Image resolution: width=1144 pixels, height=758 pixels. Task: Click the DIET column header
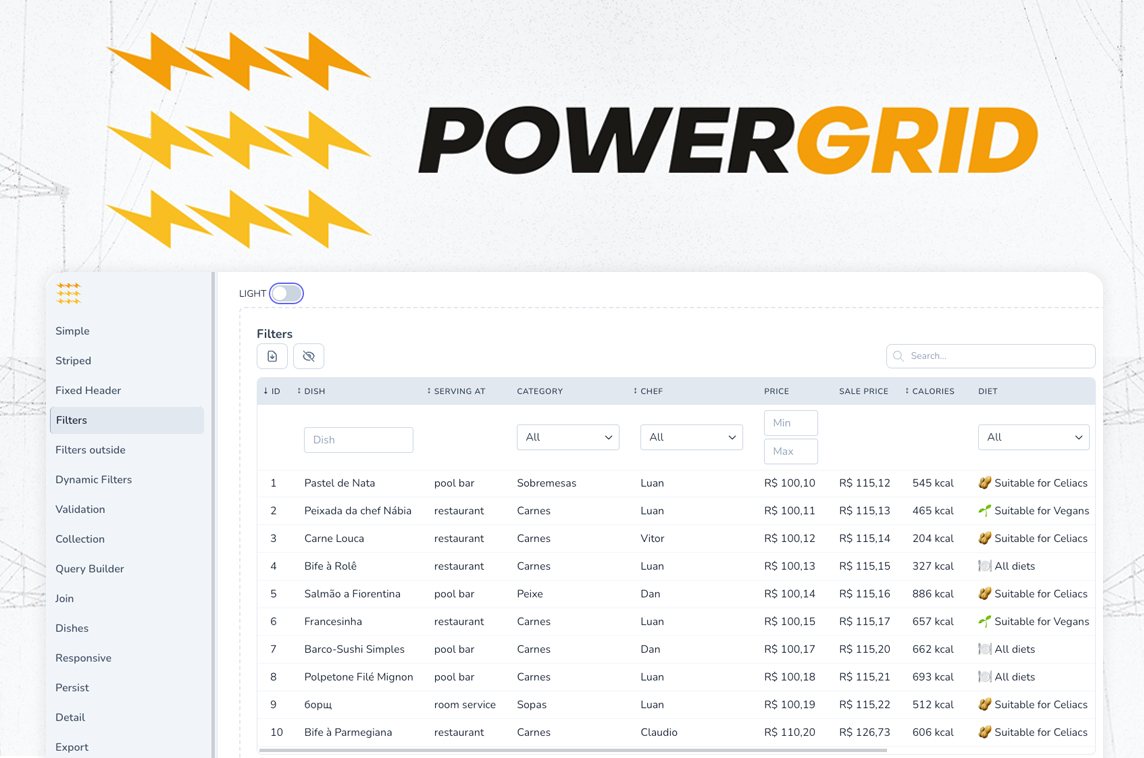point(988,391)
